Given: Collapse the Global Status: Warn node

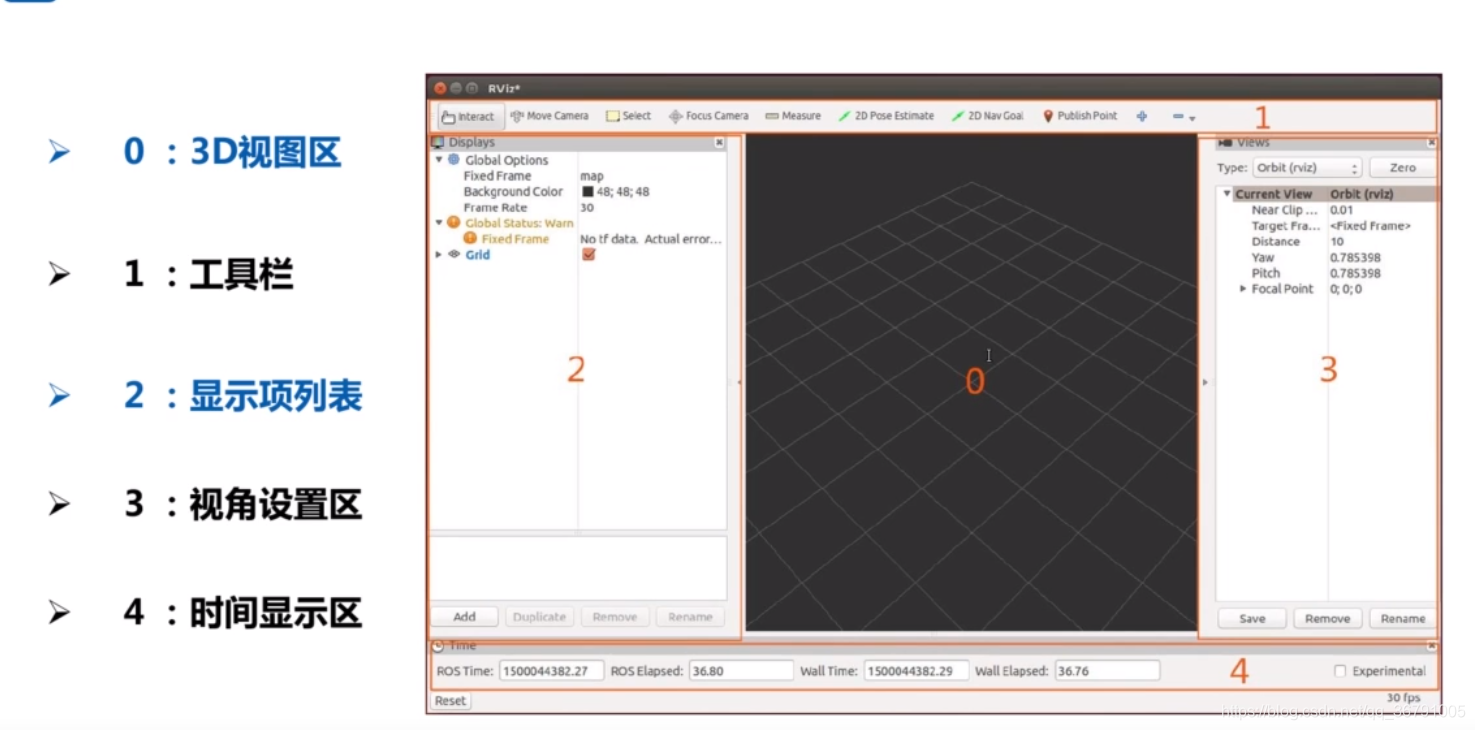Looking at the screenshot, I should pyautogui.click(x=439, y=223).
